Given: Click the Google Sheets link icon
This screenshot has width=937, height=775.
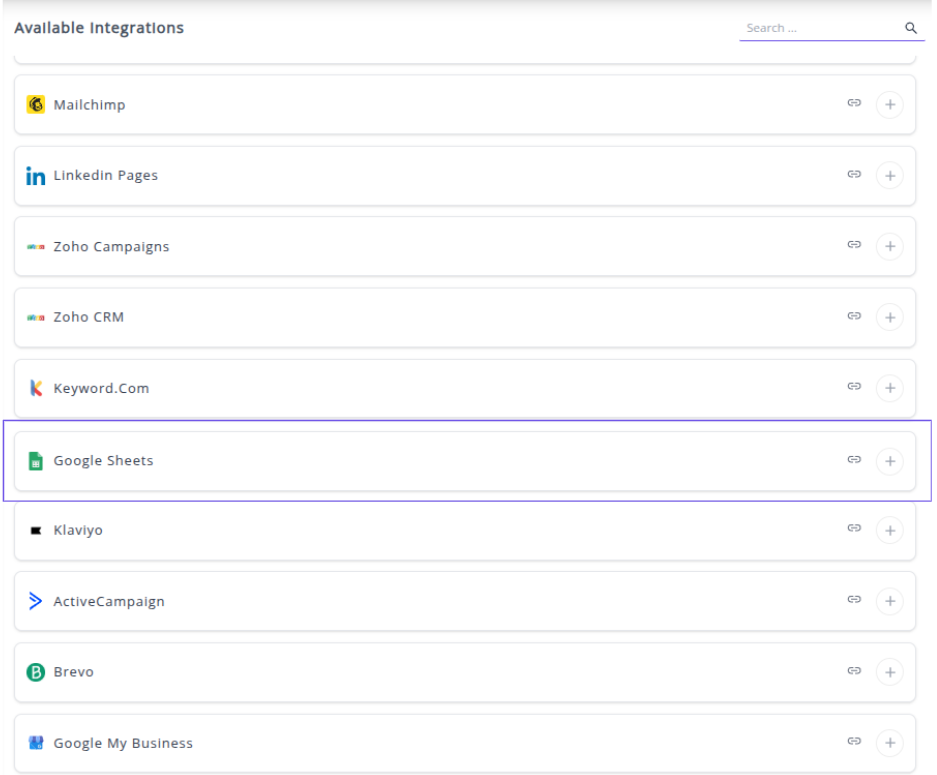Looking at the screenshot, I should (854, 460).
